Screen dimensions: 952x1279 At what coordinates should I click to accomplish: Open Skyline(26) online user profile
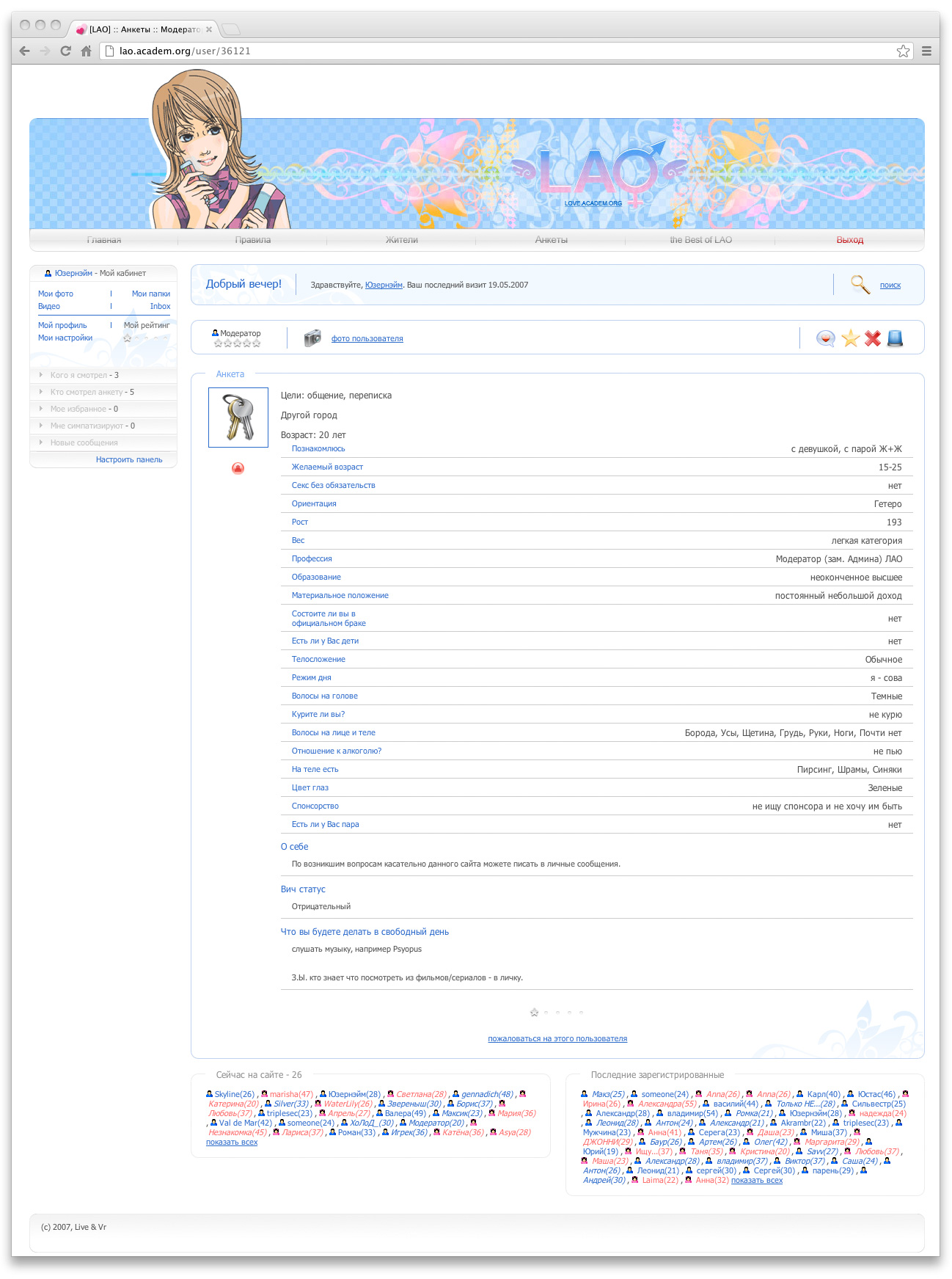[234, 1094]
